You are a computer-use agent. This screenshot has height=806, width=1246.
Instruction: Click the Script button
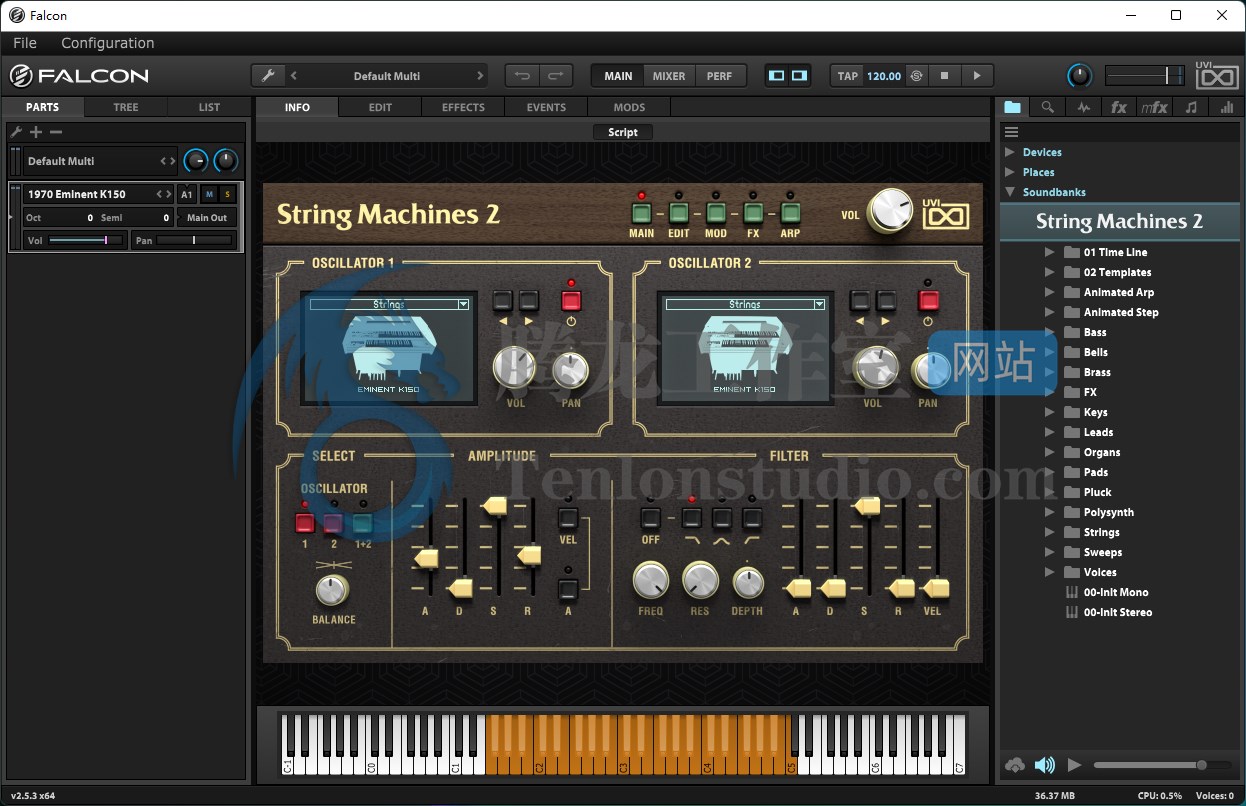point(623,132)
